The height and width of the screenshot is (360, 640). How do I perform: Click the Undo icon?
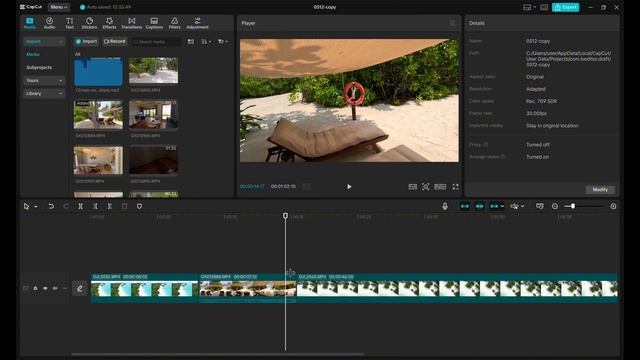coord(51,207)
